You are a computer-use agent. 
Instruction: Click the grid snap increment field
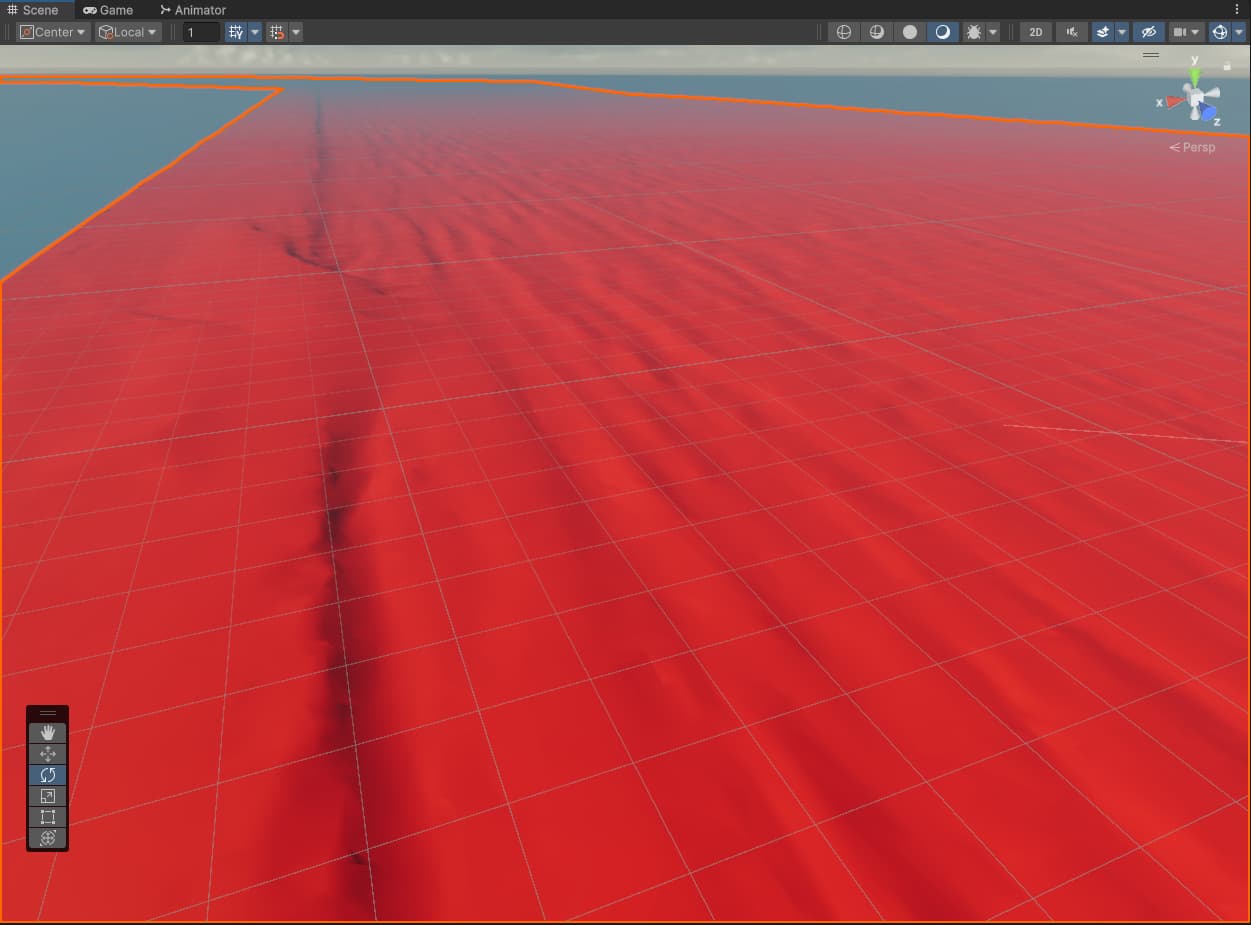200,31
